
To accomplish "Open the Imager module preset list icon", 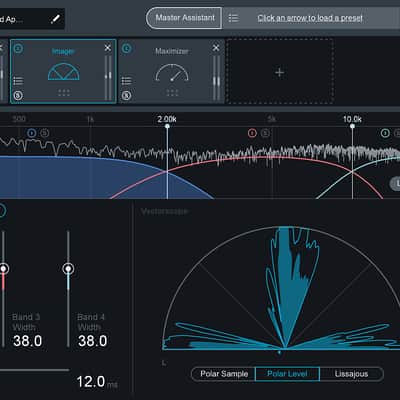I will pos(18,81).
